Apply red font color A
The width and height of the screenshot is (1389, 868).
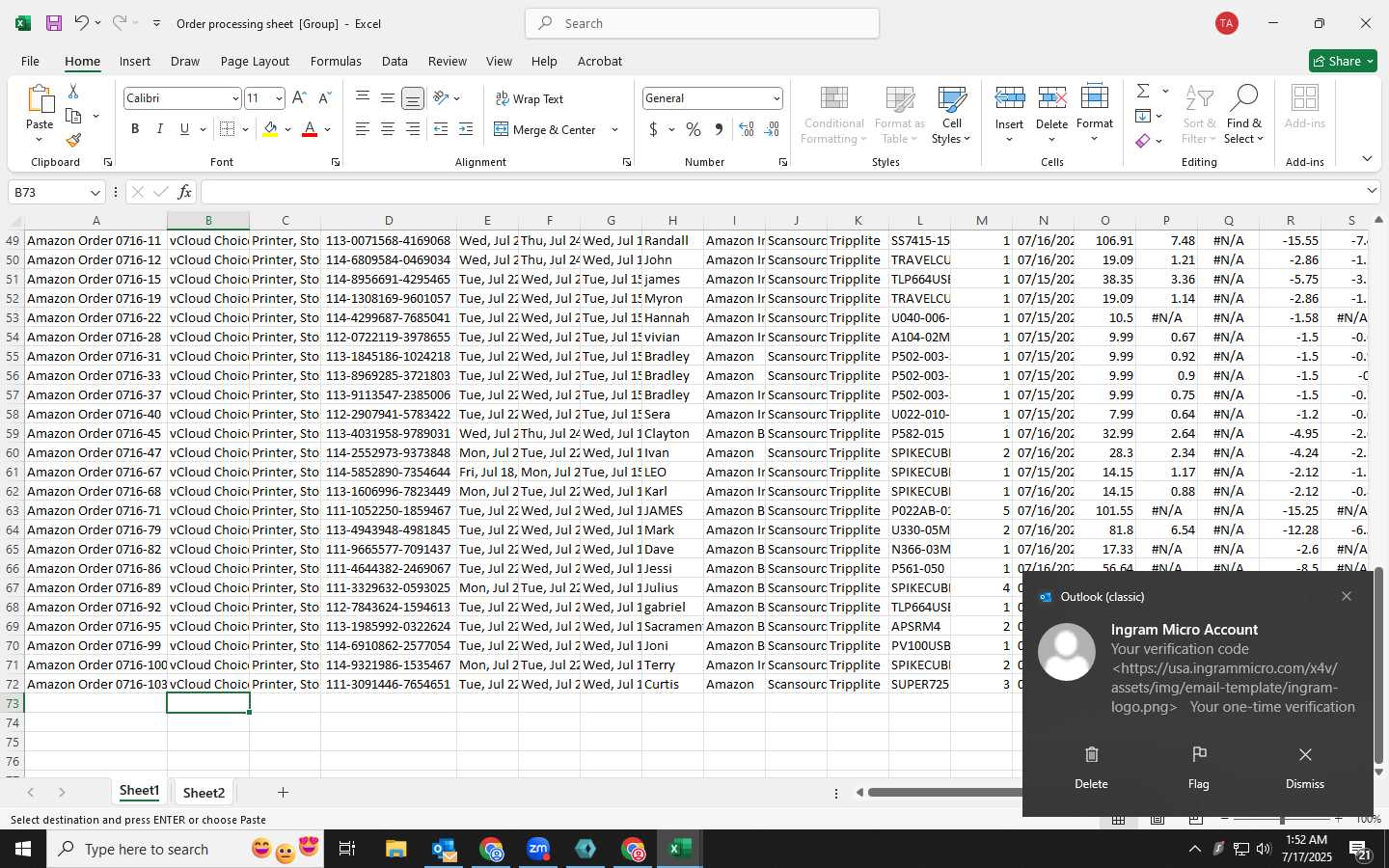tap(310, 129)
